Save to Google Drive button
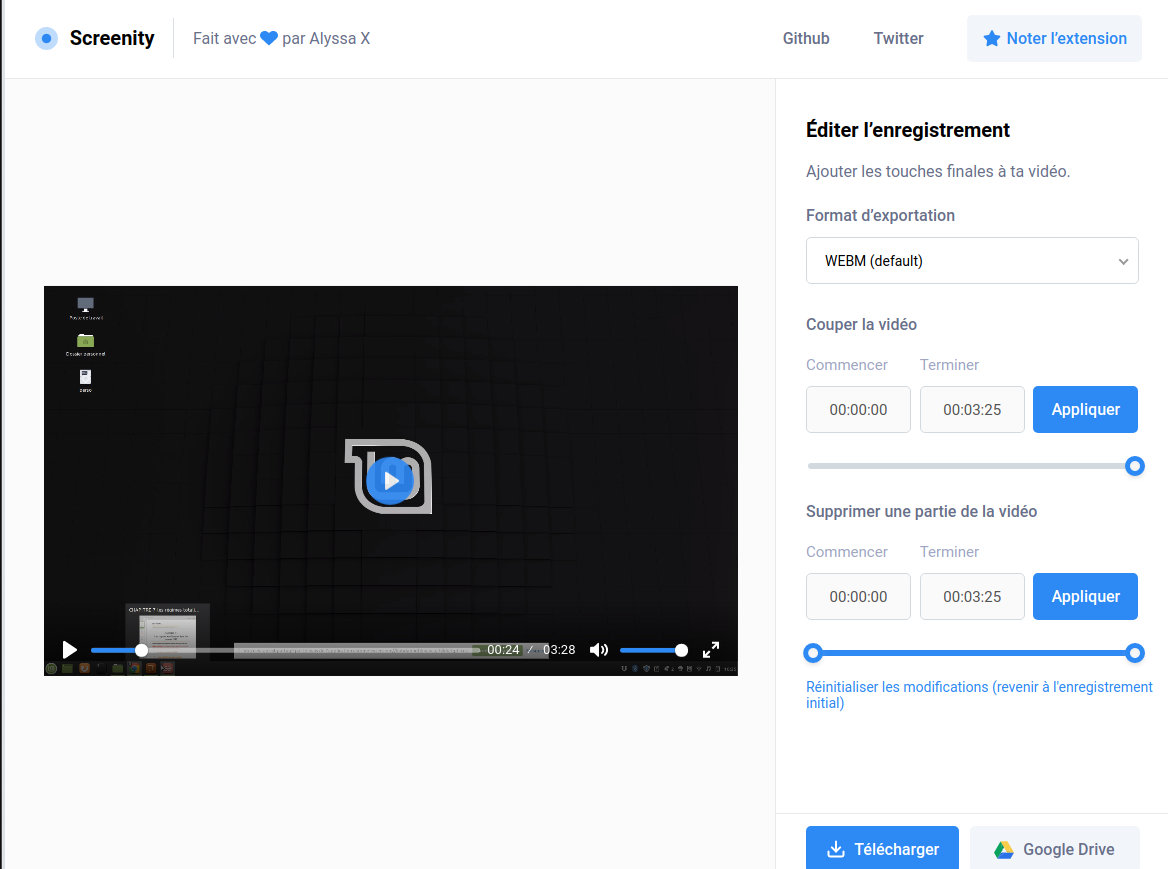This screenshot has width=1168, height=869. pyautogui.click(x=1055, y=848)
